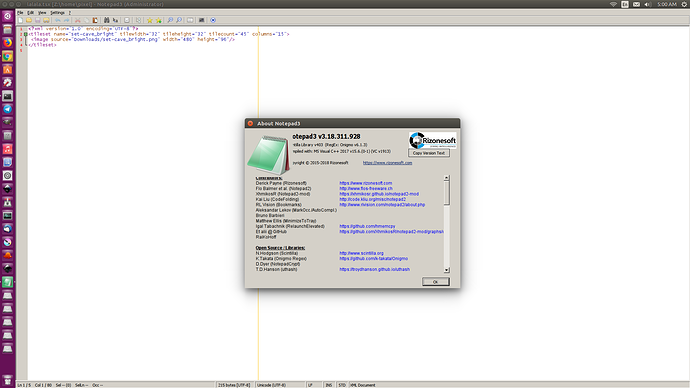Screen dimensions: 690x388
Task: Click the blue round icon ending the toolbar
Action: point(213,20)
